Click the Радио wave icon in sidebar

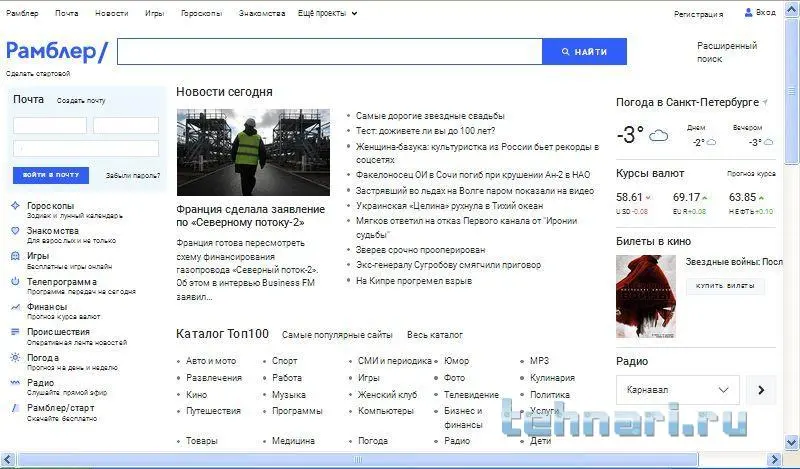[15, 382]
